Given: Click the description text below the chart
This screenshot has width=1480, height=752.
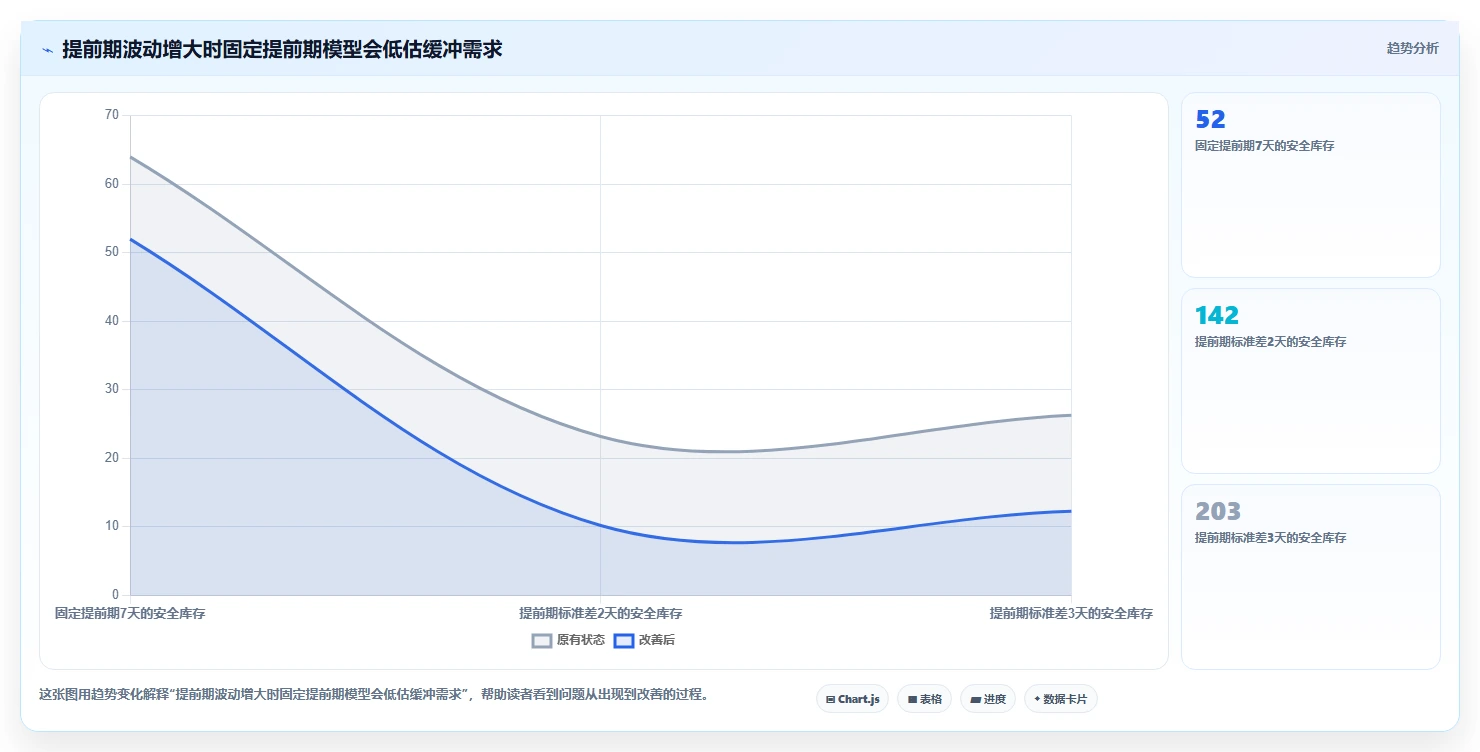Looking at the screenshot, I should pyautogui.click(x=374, y=695).
